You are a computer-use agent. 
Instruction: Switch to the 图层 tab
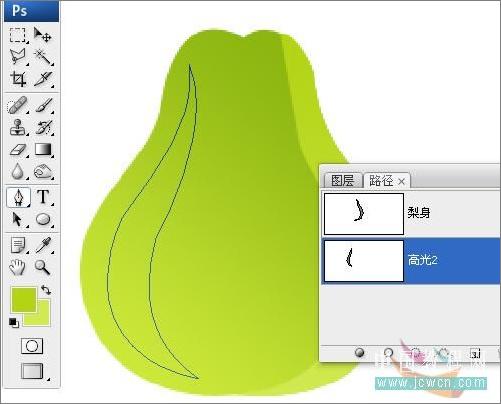click(343, 181)
